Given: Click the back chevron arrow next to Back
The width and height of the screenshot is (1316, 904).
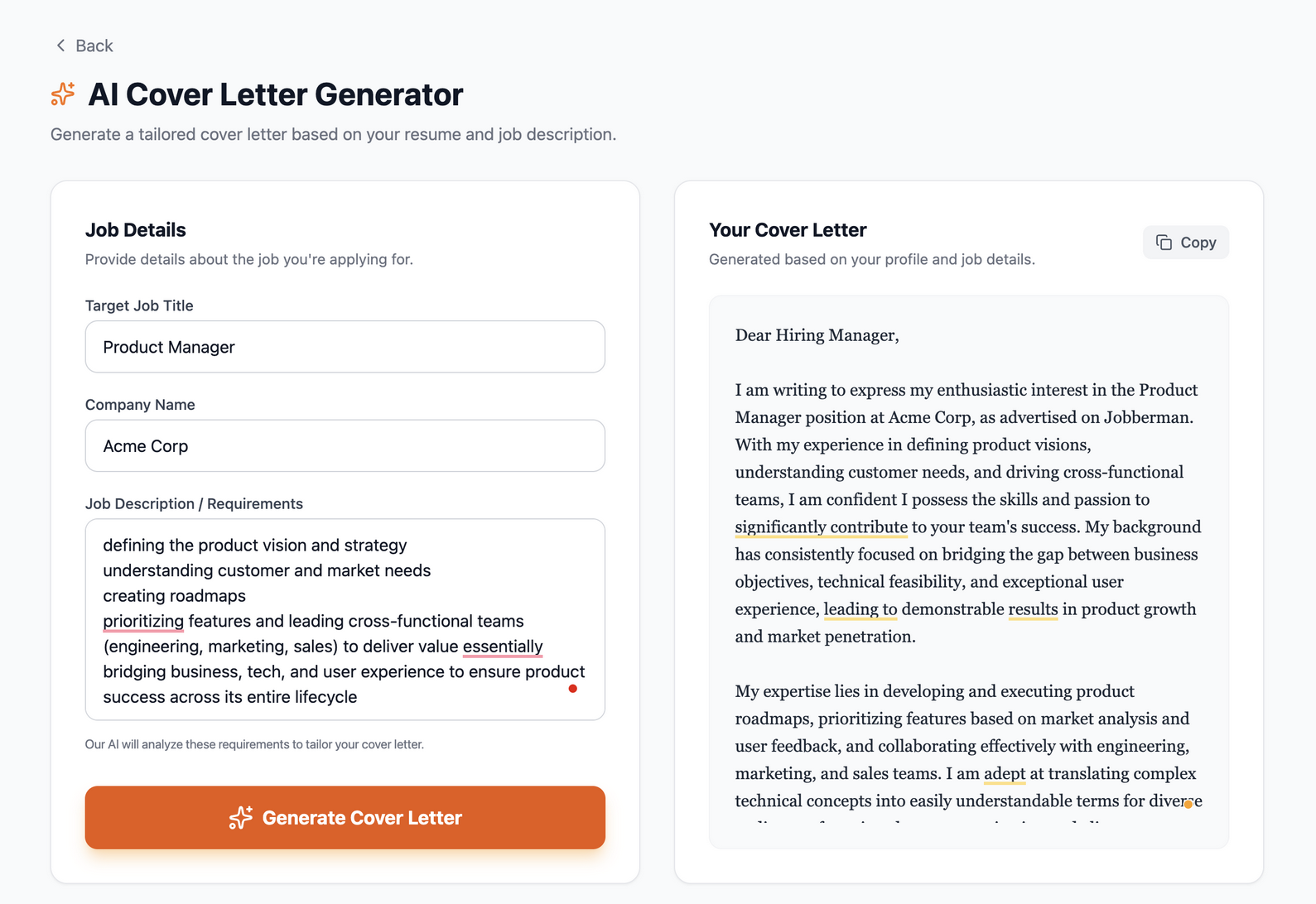Looking at the screenshot, I should click(59, 46).
